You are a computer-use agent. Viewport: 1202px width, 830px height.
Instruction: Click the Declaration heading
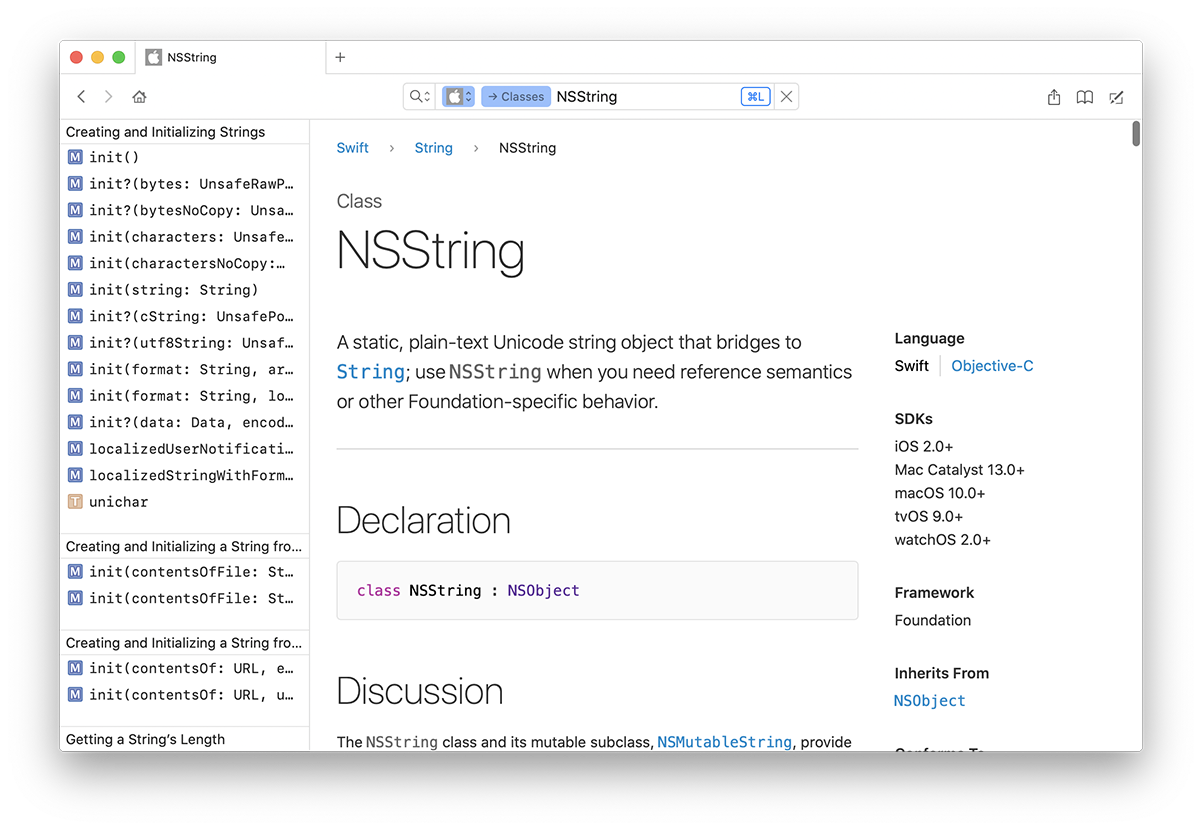(x=424, y=521)
